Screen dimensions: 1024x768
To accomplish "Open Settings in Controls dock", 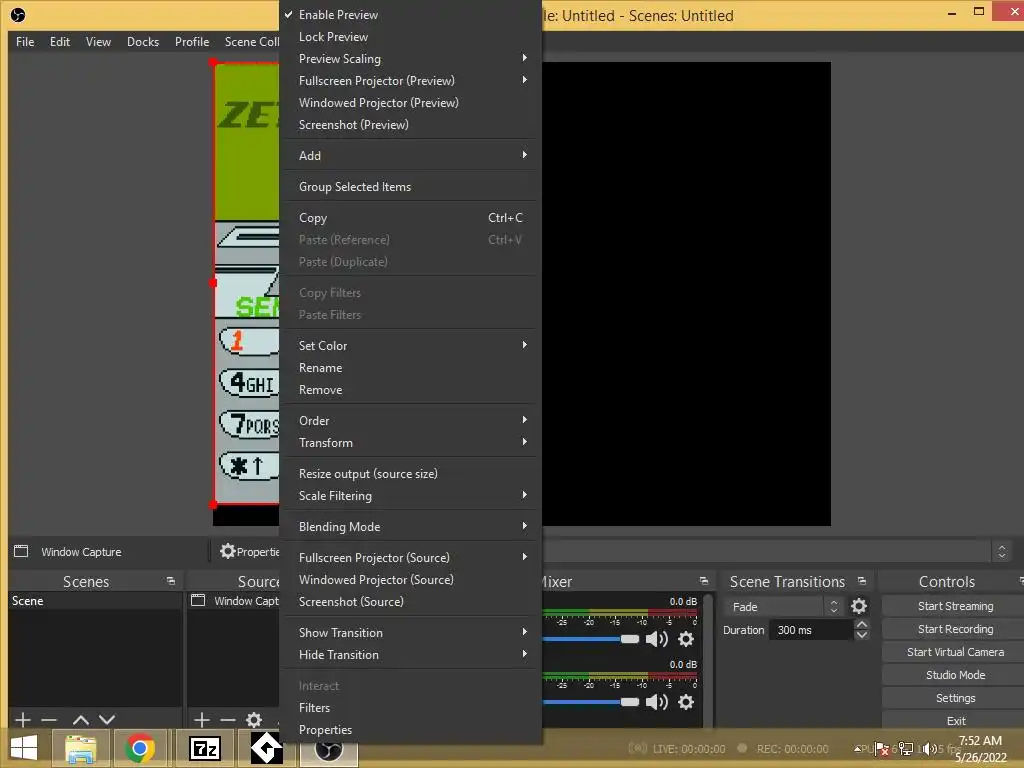I will pos(955,698).
